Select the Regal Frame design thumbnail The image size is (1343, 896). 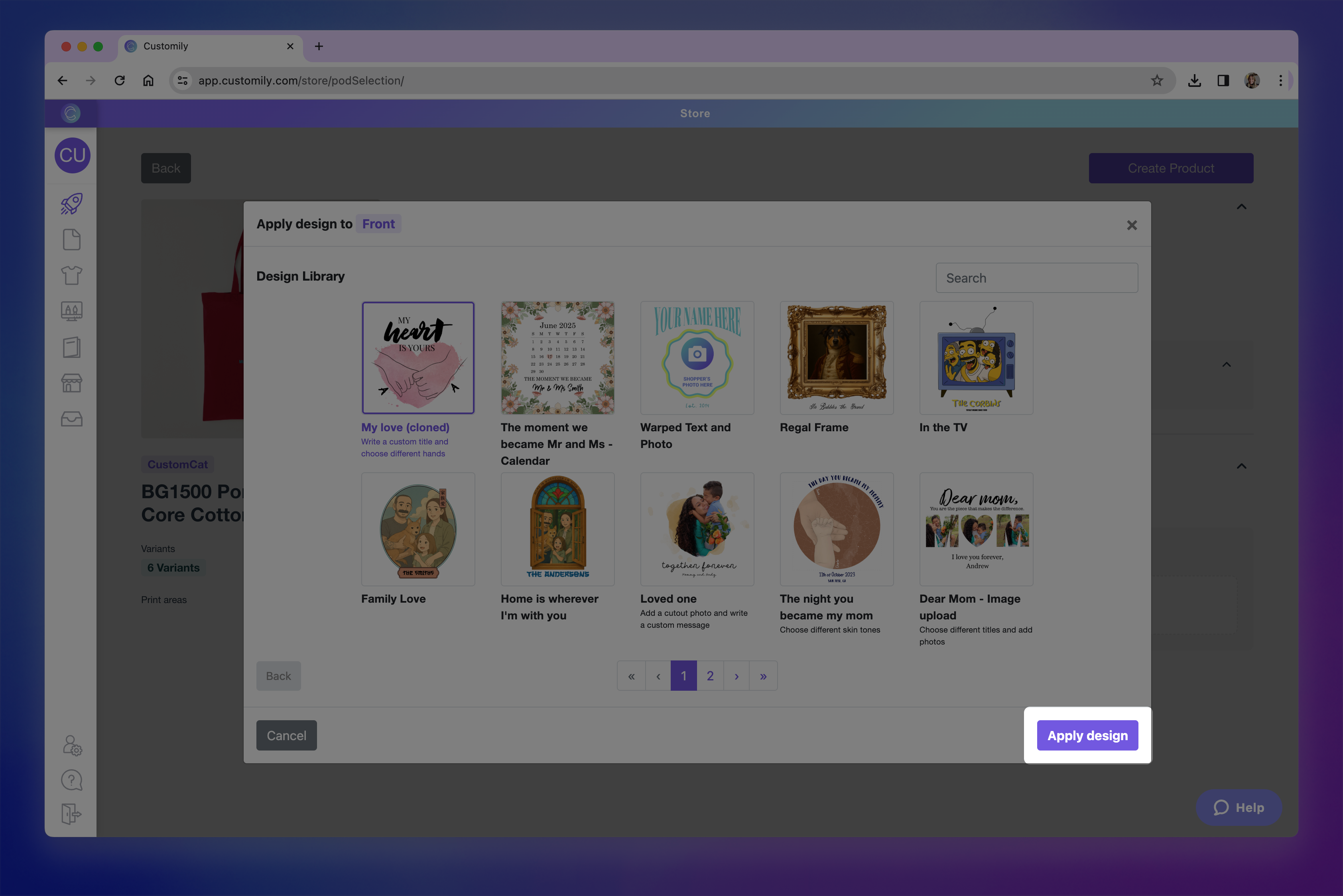[837, 358]
